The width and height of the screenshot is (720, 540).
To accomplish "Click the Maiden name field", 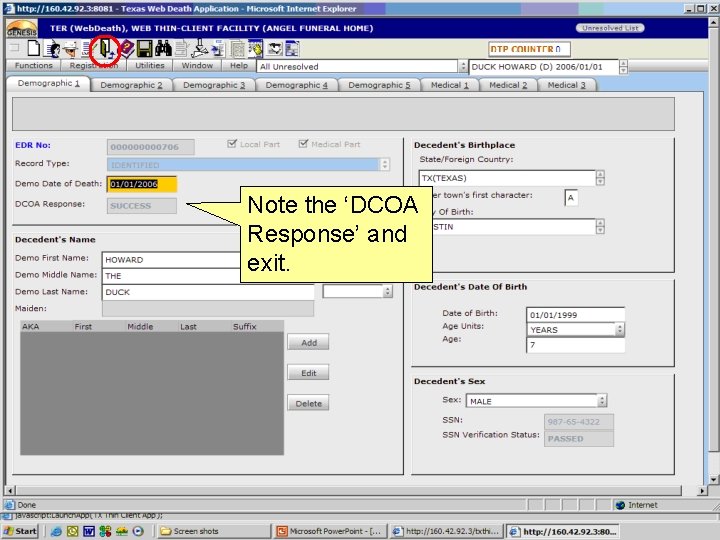I will 208,308.
